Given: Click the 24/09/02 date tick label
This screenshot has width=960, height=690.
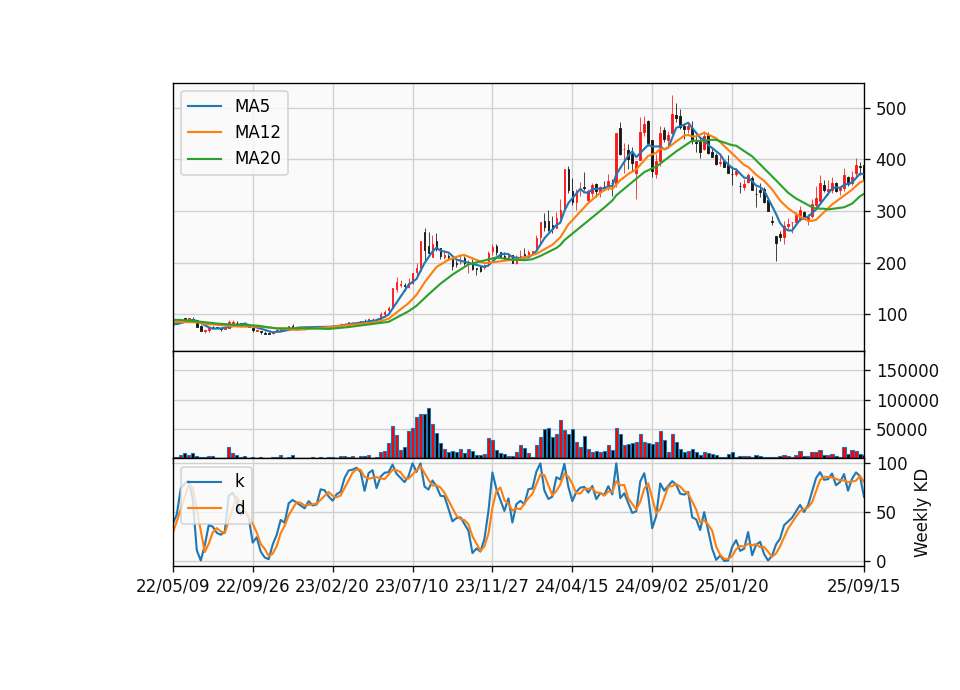Looking at the screenshot, I should coord(651,586).
